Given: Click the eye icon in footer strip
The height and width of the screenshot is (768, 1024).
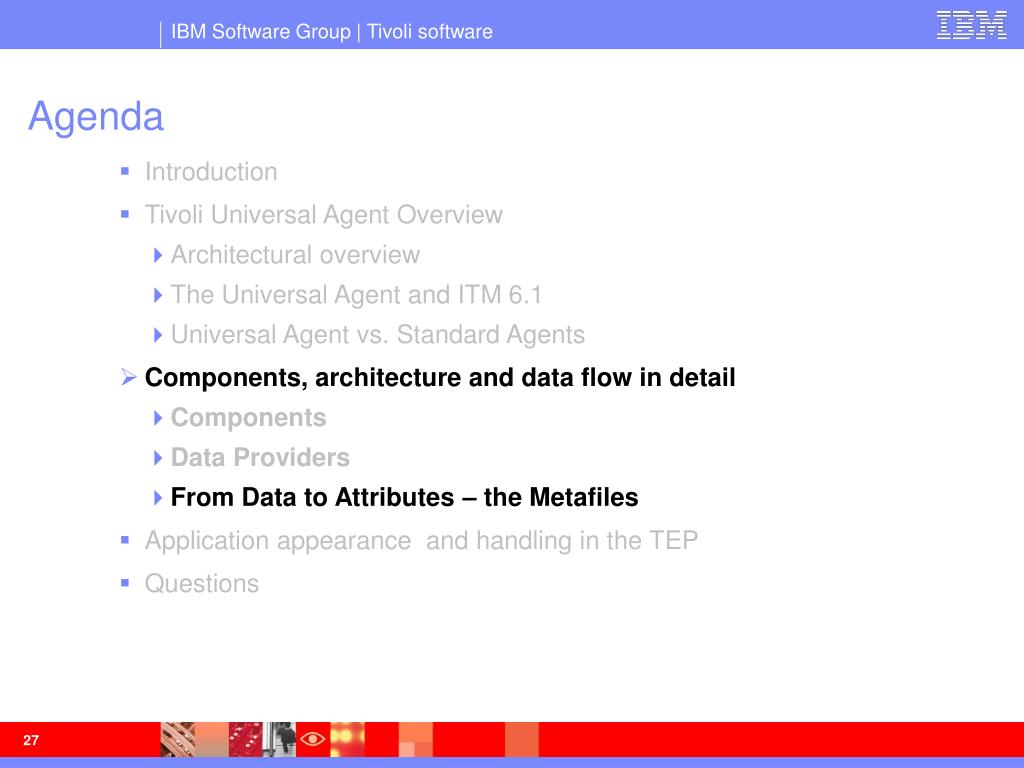Looking at the screenshot, I should pyautogui.click(x=313, y=739).
